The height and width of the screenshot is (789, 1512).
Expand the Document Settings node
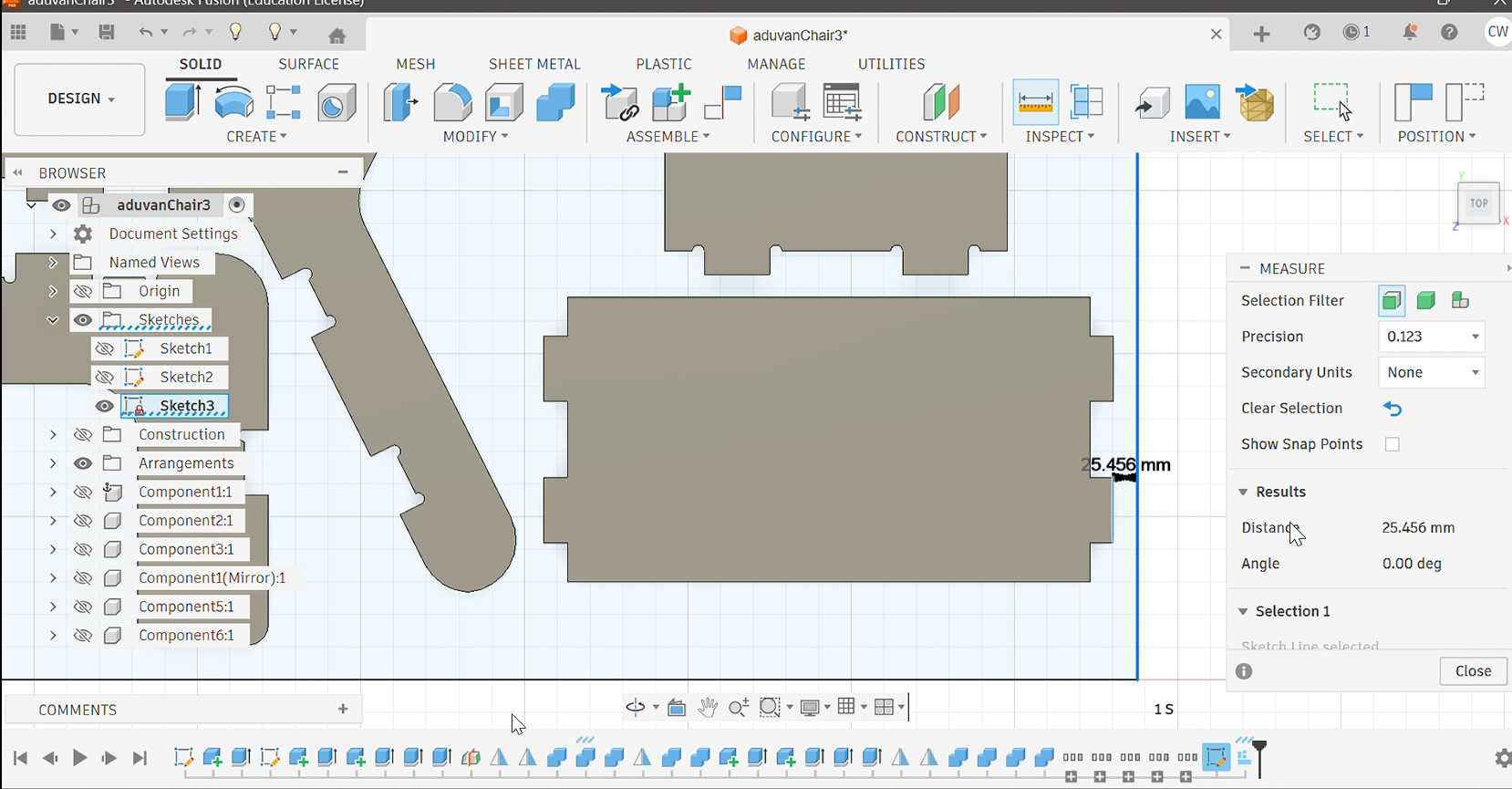53,234
